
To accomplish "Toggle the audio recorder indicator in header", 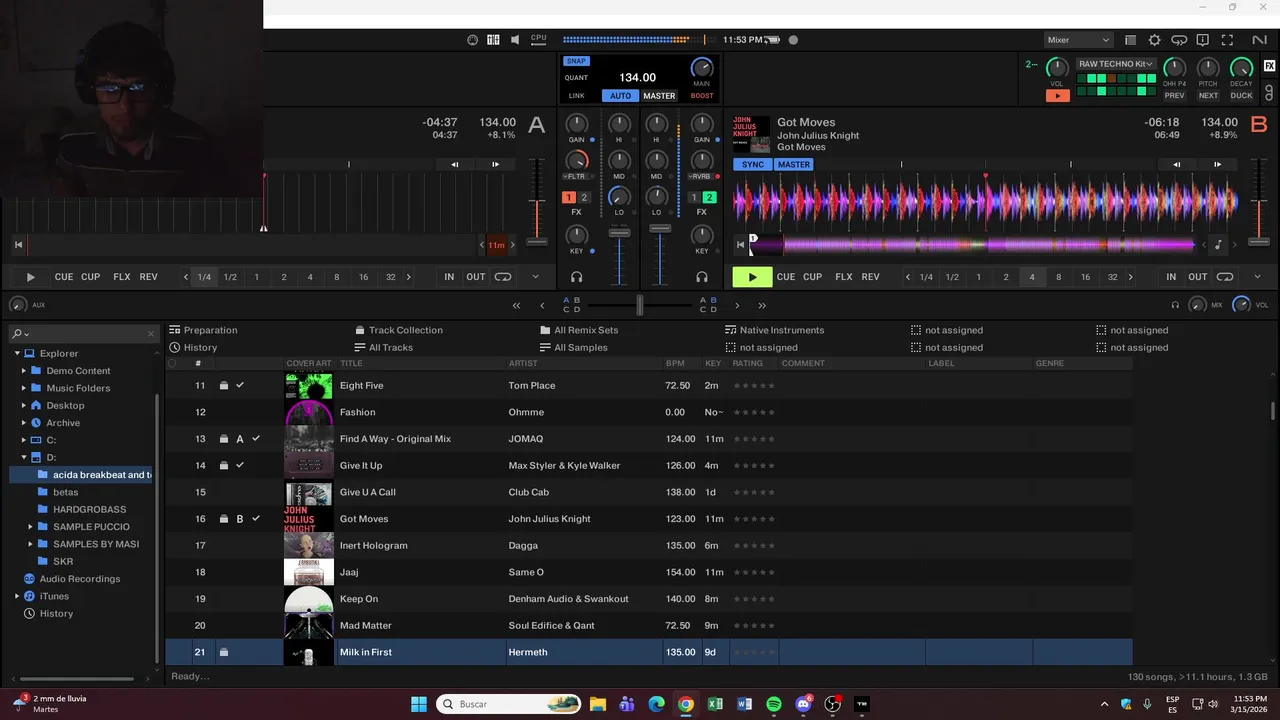I will tap(793, 40).
